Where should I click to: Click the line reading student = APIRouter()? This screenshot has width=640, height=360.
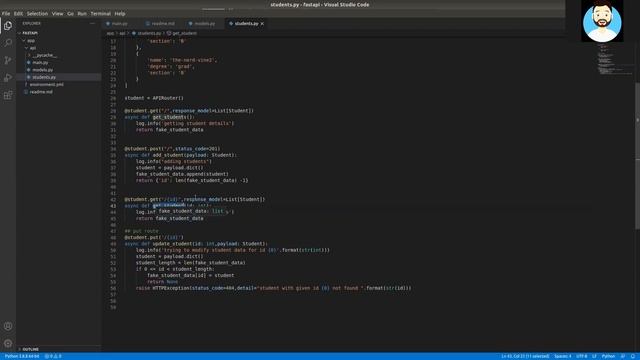pyautogui.click(x=154, y=98)
